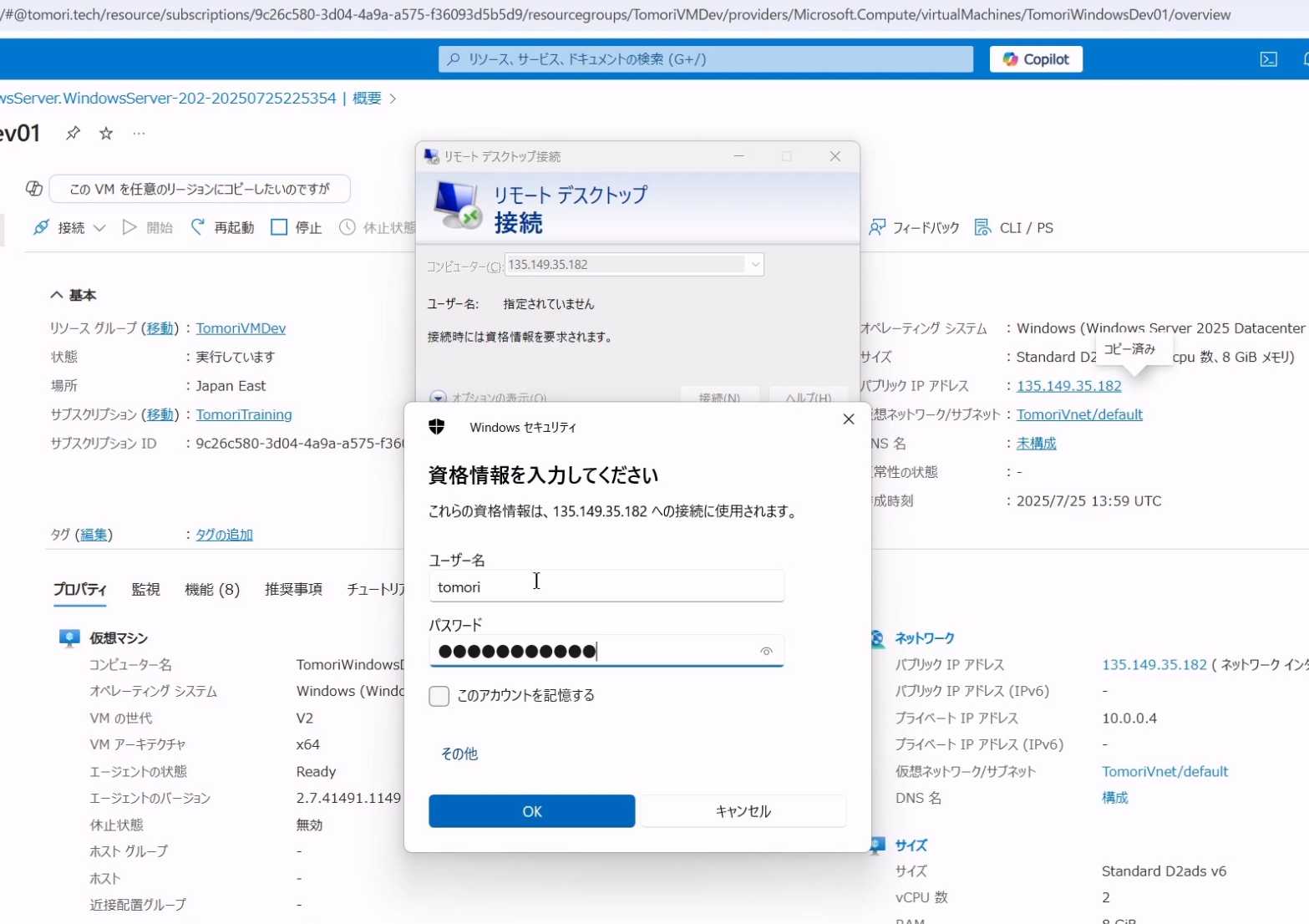The width and height of the screenshot is (1309, 924).
Task: Check the remember this account checkbox
Action: click(x=439, y=696)
